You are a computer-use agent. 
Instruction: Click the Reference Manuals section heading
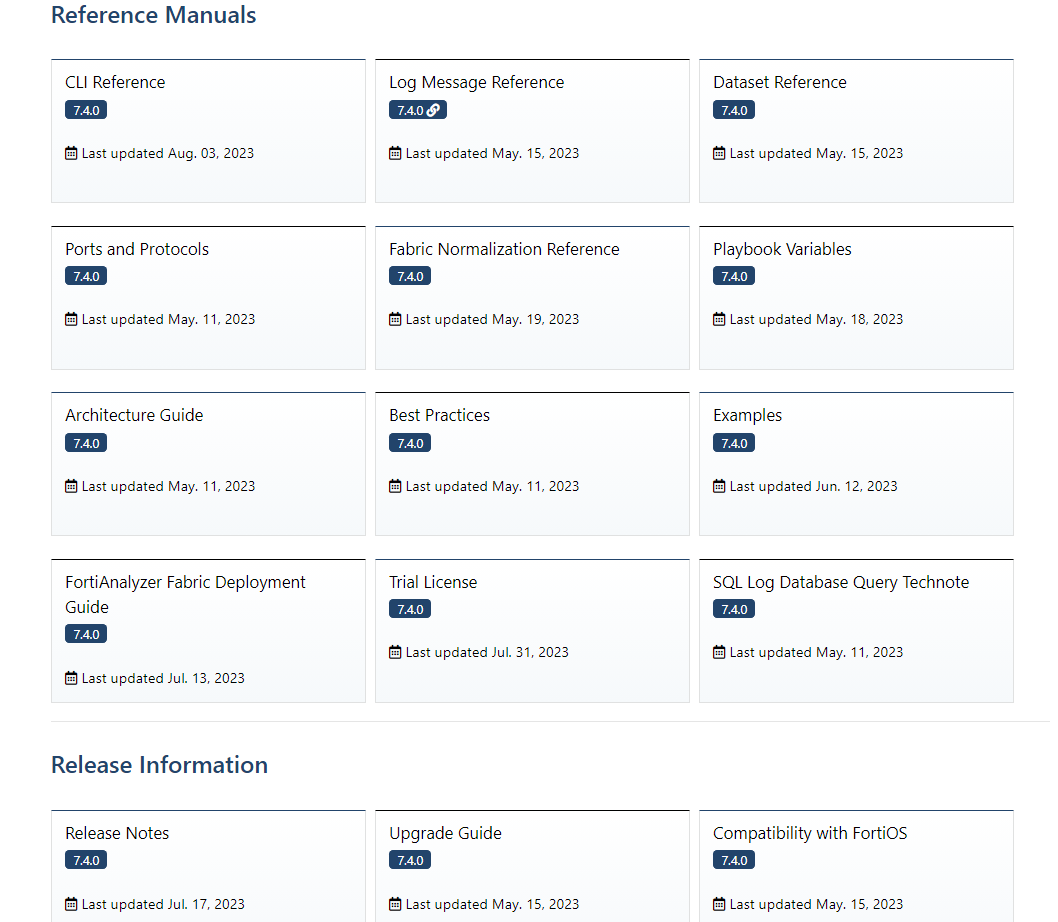(153, 15)
